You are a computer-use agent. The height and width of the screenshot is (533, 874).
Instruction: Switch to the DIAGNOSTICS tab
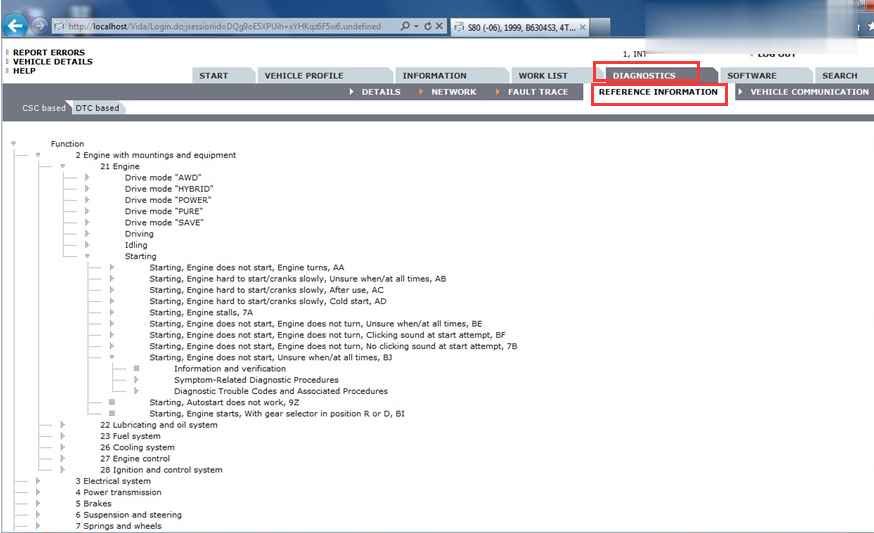click(644, 76)
